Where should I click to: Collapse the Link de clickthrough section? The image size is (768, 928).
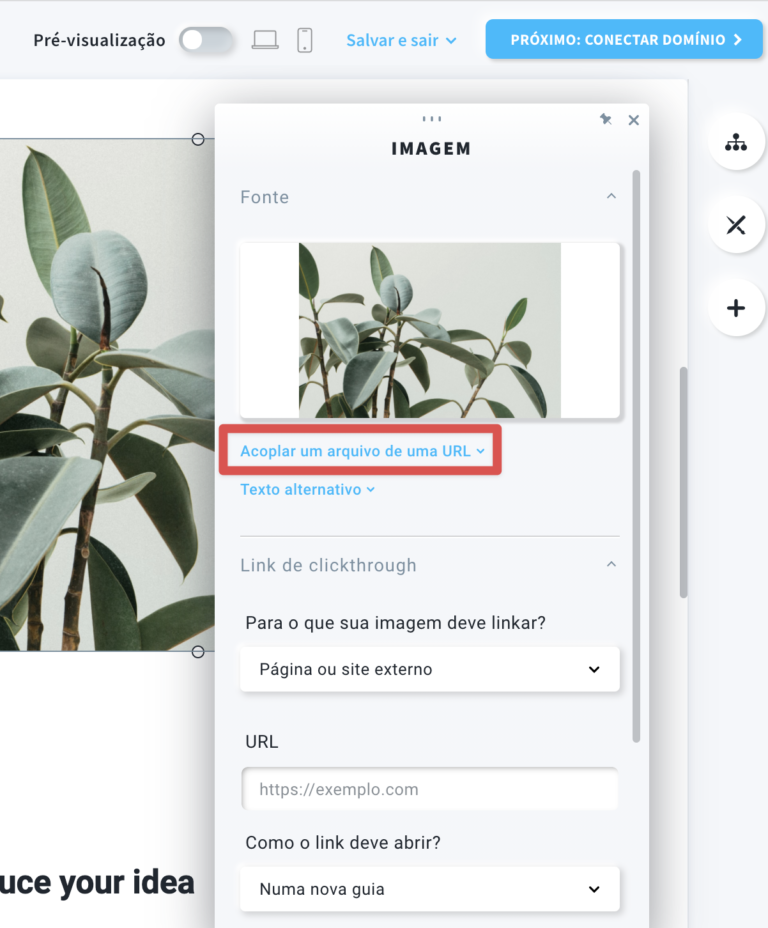[611, 565]
